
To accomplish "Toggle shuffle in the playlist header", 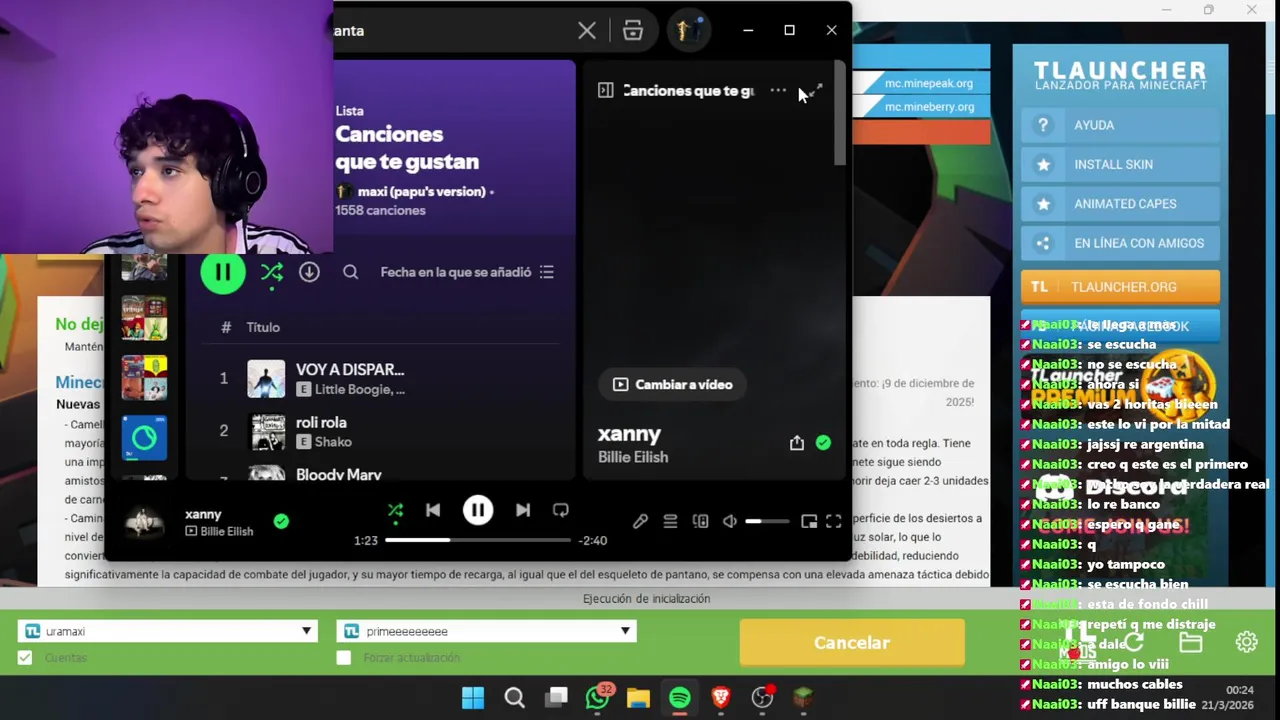I will point(271,272).
